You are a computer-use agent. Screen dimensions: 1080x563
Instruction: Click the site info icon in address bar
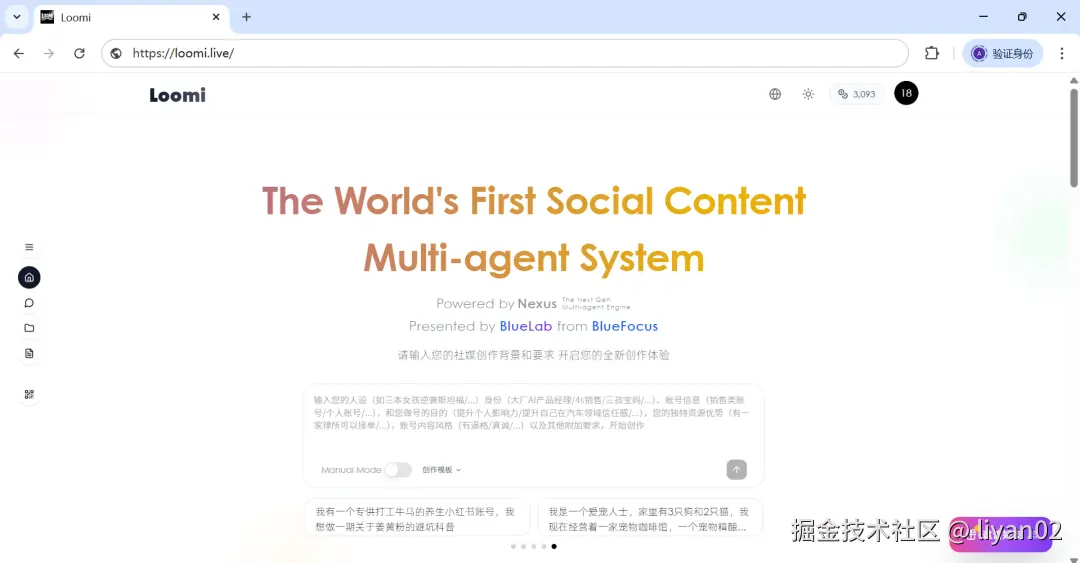[116, 53]
